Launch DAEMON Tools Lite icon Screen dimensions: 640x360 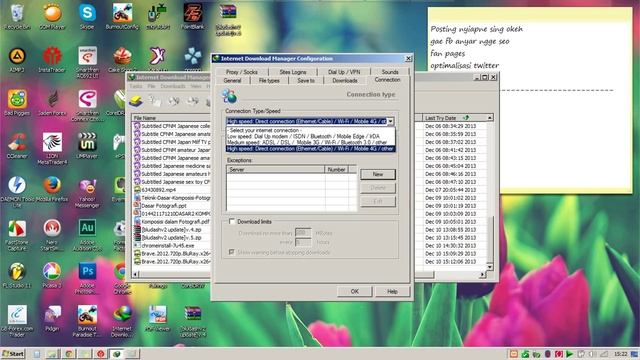17,192
